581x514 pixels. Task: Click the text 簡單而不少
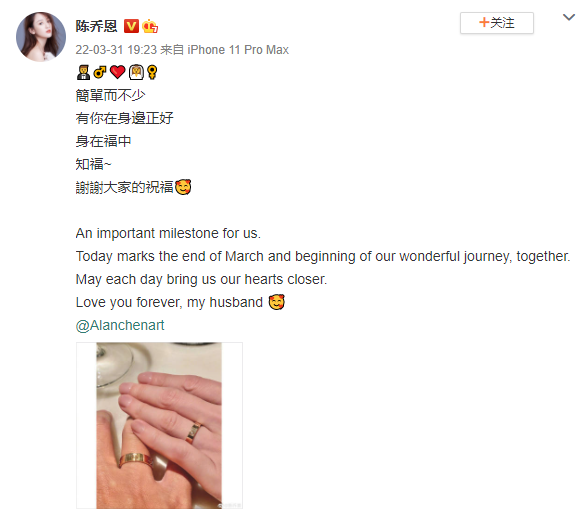pyautogui.click(x=110, y=95)
